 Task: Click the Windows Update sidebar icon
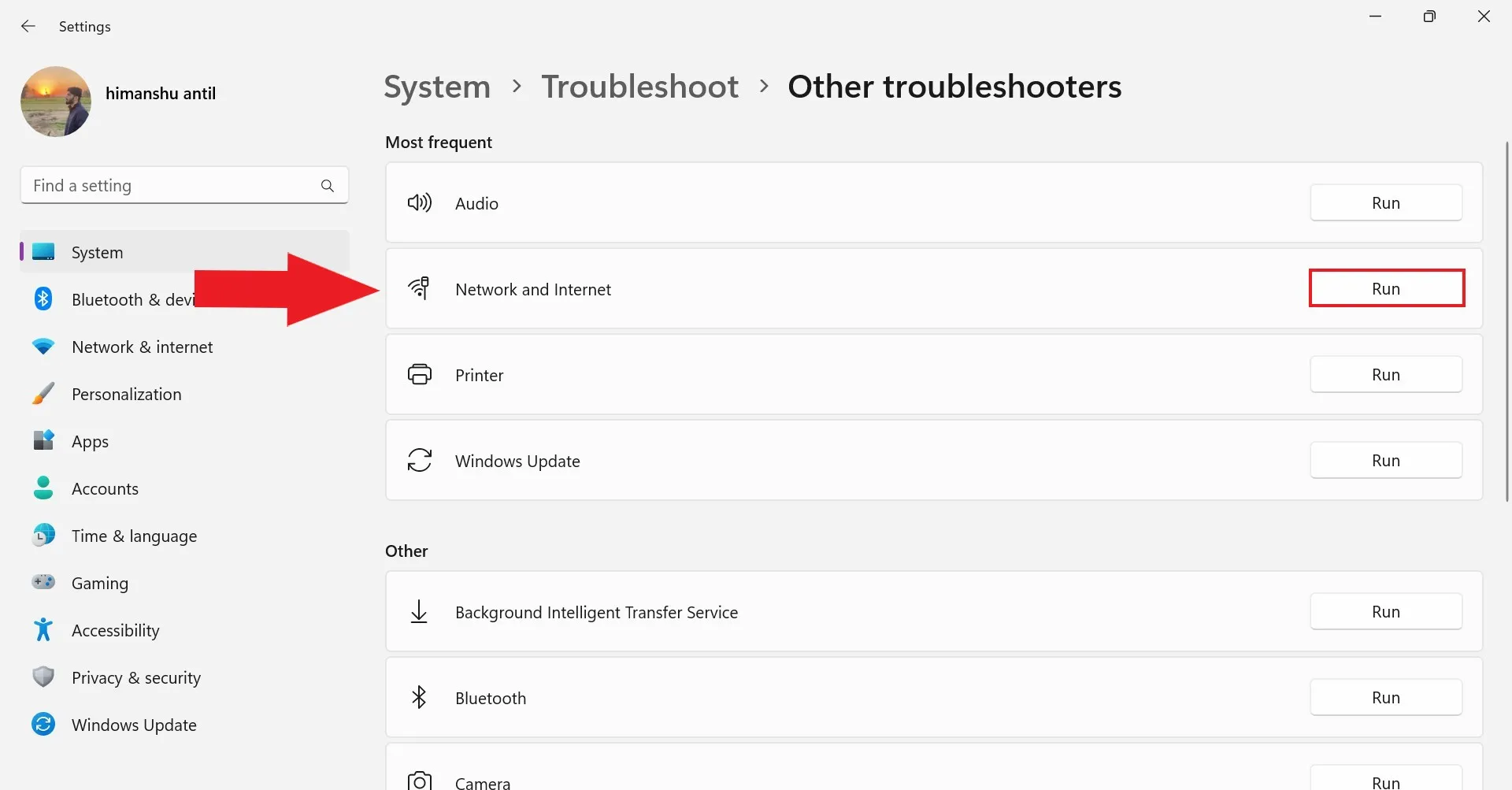coord(43,725)
